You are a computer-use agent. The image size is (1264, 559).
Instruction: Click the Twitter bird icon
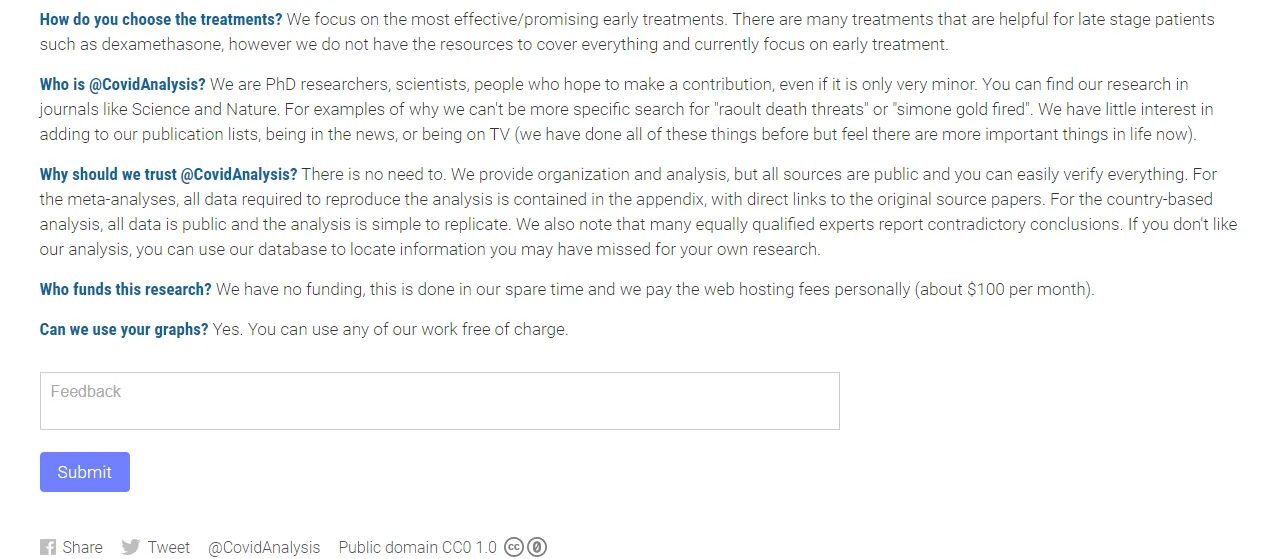[x=131, y=547]
